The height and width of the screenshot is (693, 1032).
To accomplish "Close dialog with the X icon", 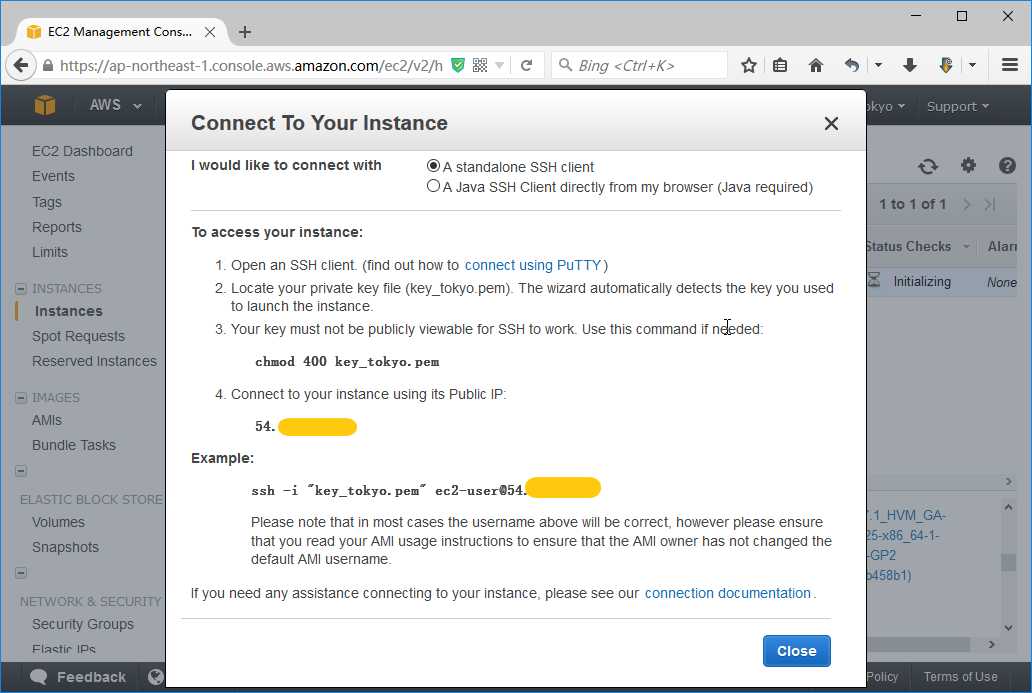I will 831,123.
